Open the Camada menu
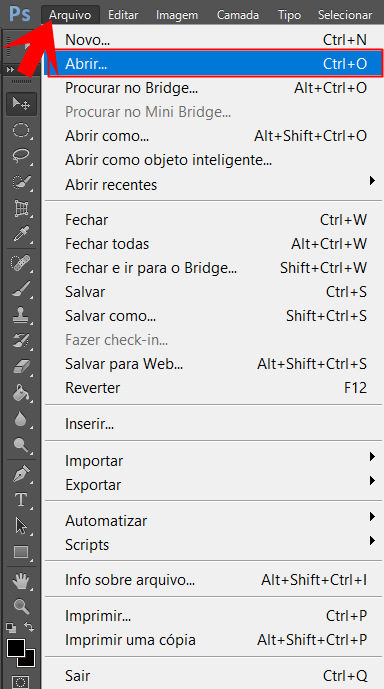Viewport: 384px width, 689px height. (x=238, y=15)
